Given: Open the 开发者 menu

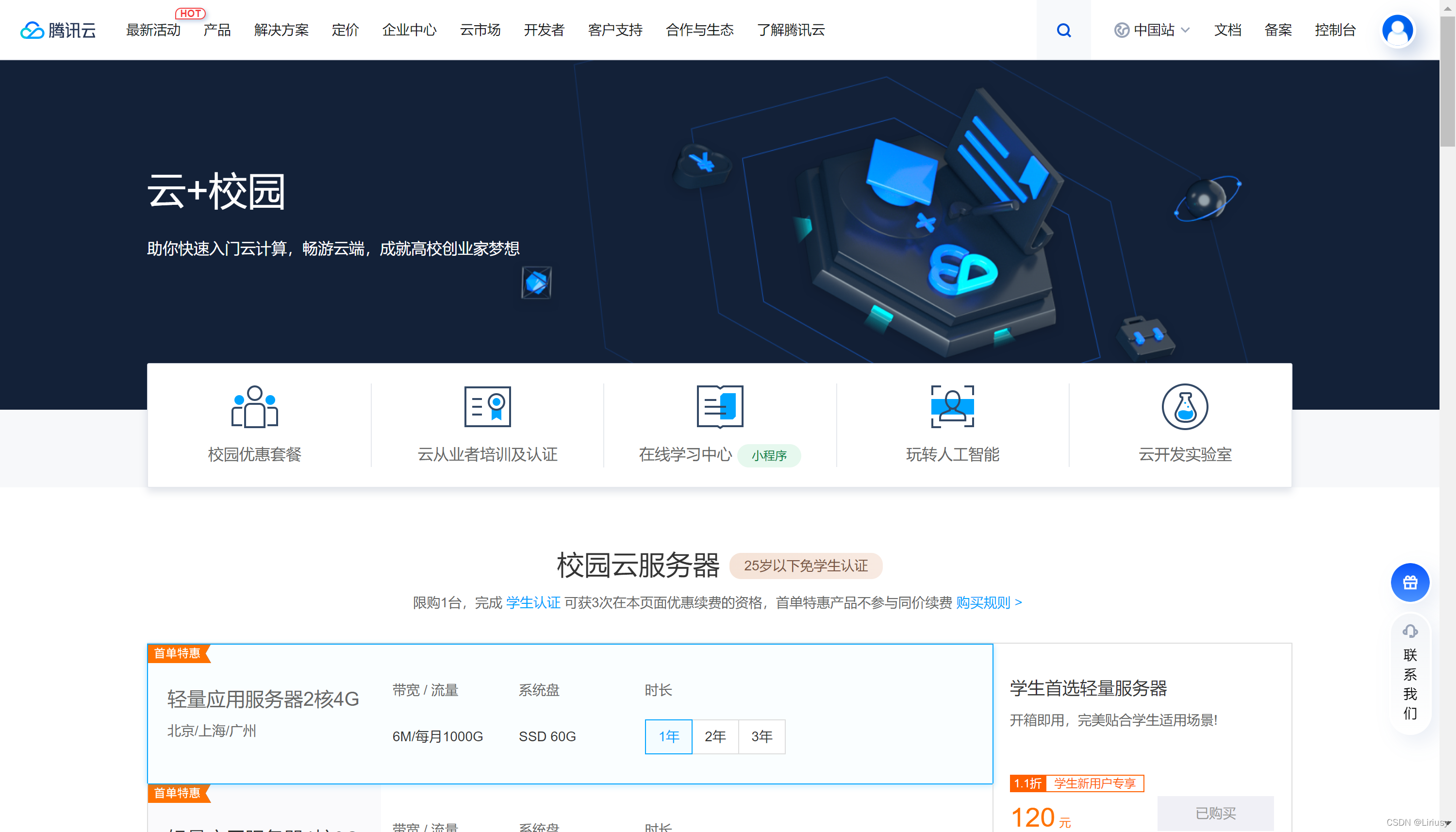Looking at the screenshot, I should coord(544,30).
